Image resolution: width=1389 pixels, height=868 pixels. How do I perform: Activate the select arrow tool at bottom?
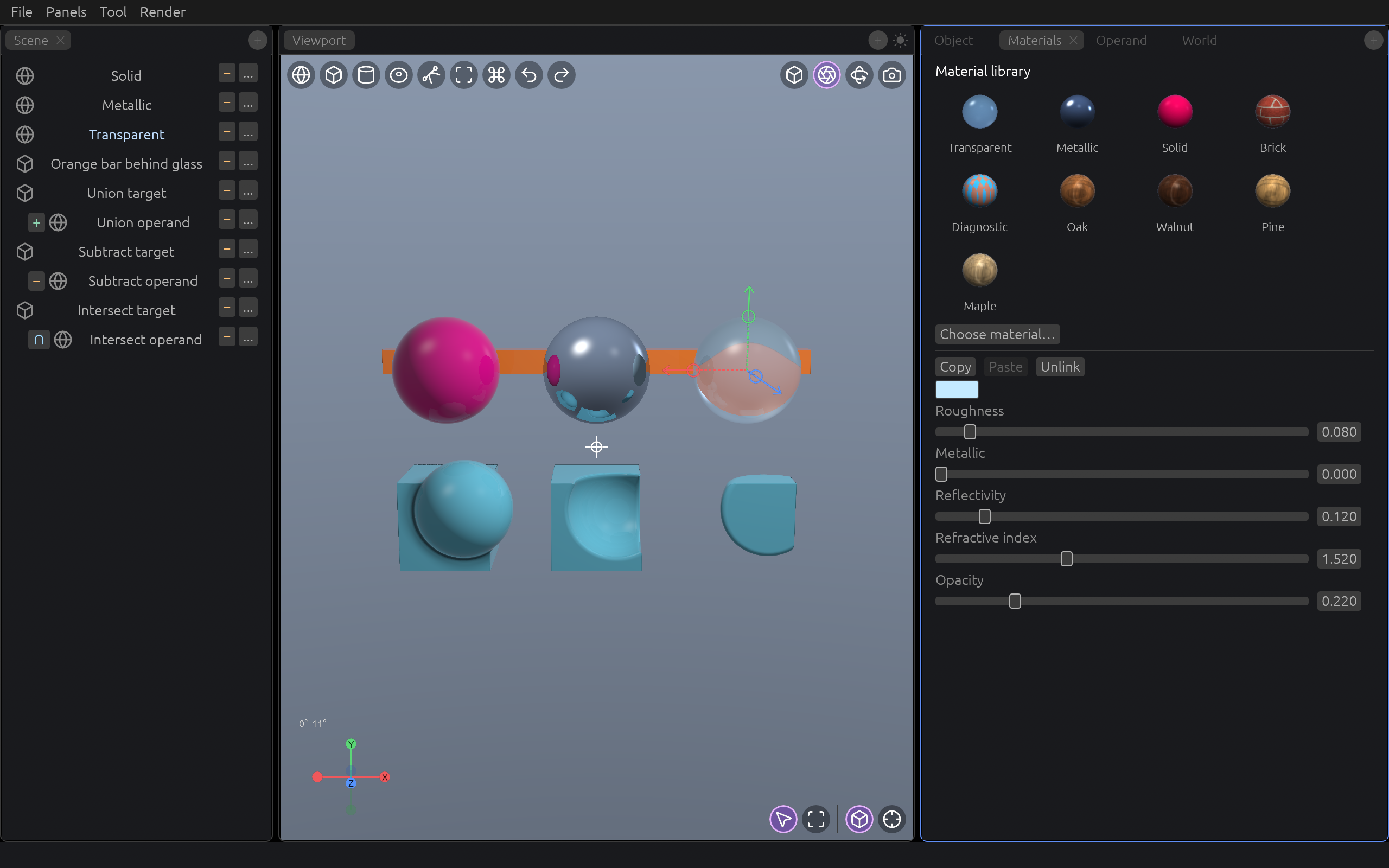point(783,819)
